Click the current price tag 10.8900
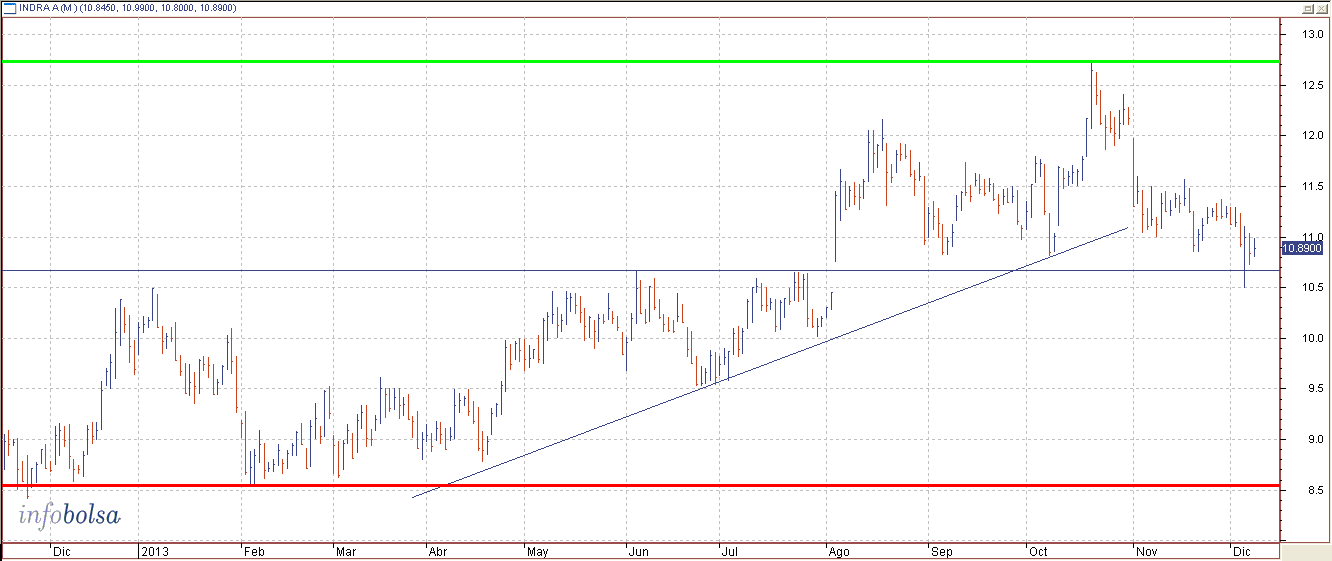The width and height of the screenshot is (1332, 561). coord(1301,247)
